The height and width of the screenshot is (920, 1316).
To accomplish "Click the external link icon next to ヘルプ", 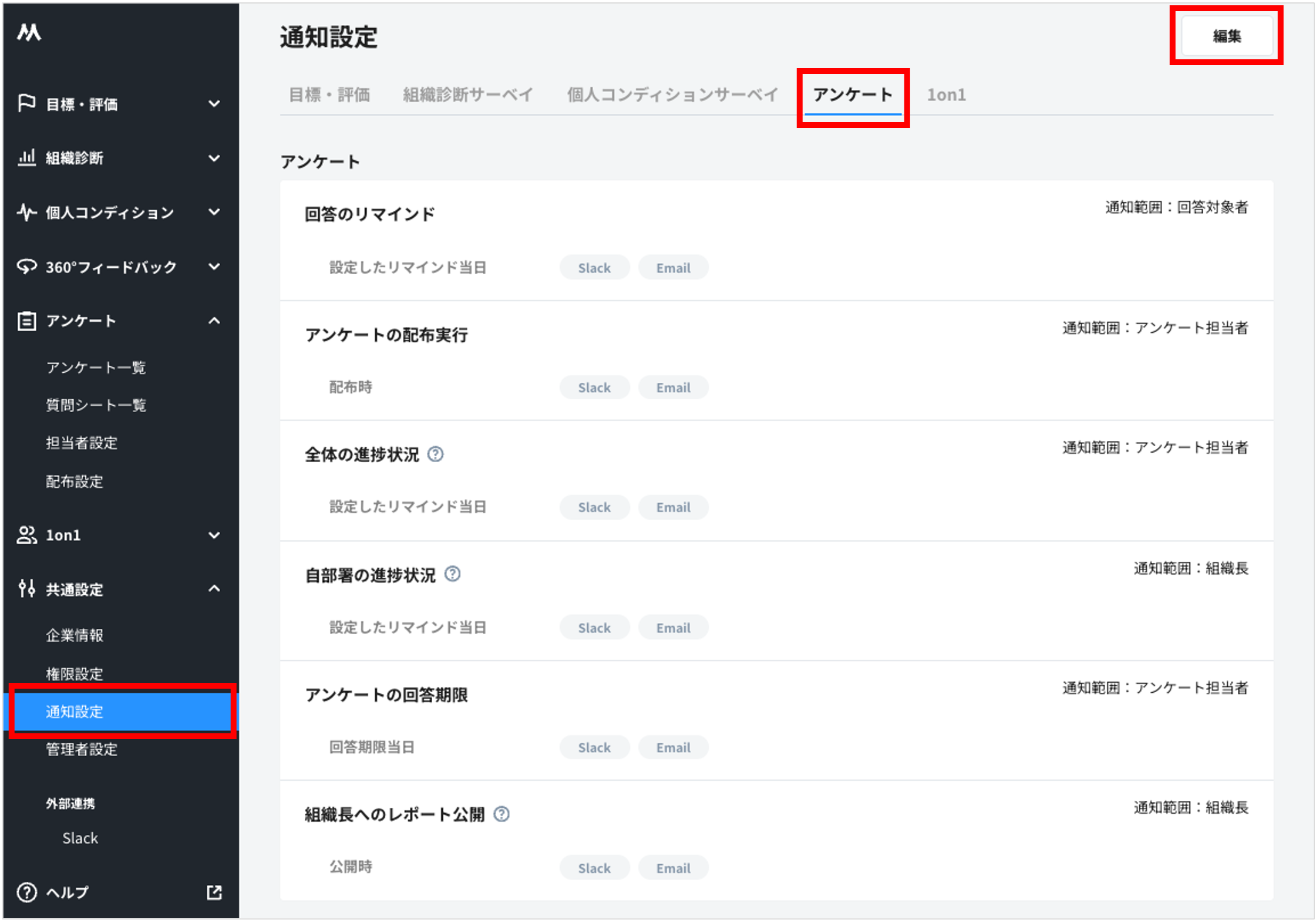I will tap(214, 892).
